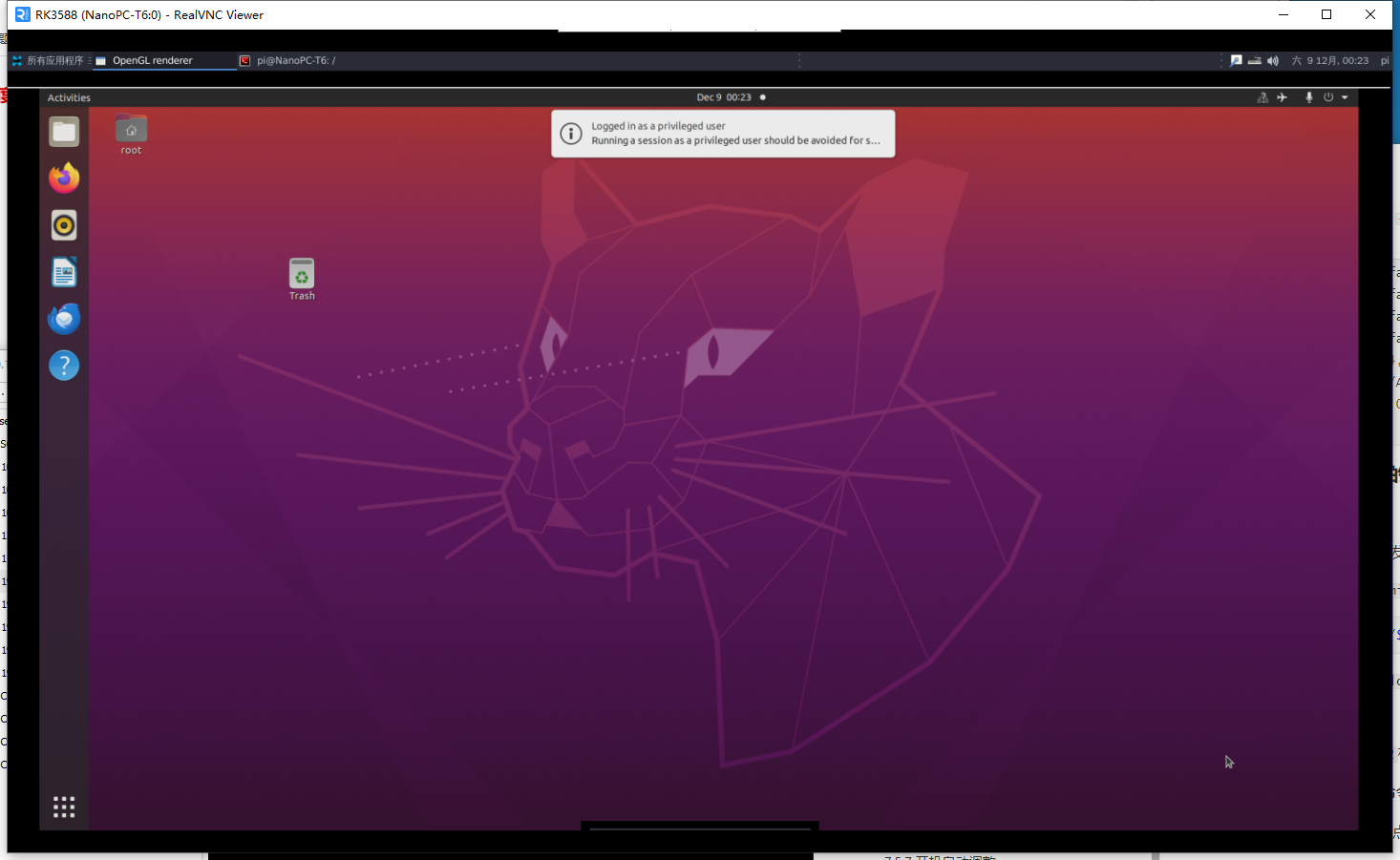This screenshot has height=860, width=1400.
Task: Open the Activities overview
Action: click(x=69, y=97)
